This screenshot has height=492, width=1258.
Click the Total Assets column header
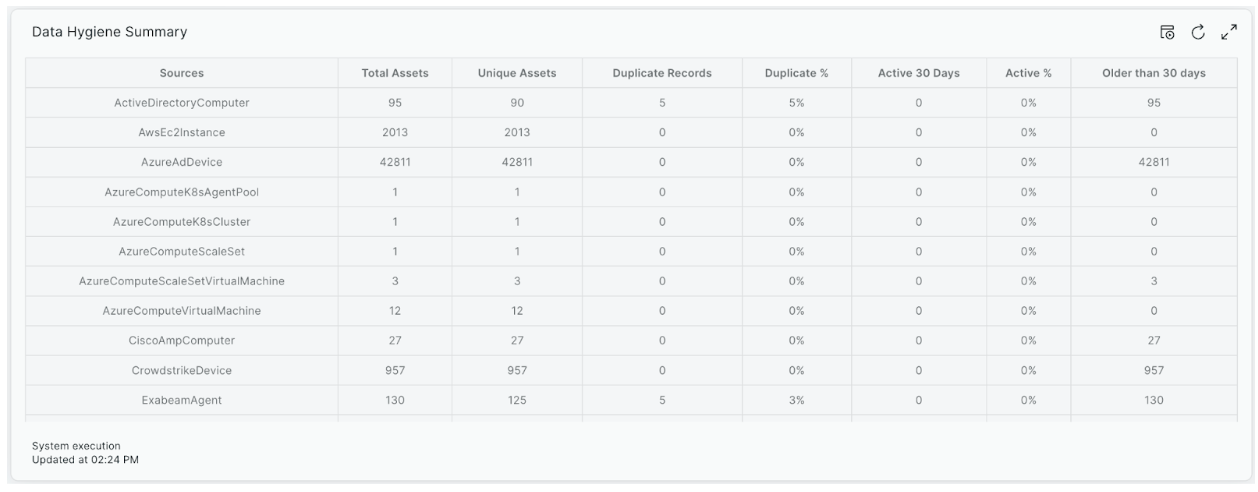click(395, 73)
